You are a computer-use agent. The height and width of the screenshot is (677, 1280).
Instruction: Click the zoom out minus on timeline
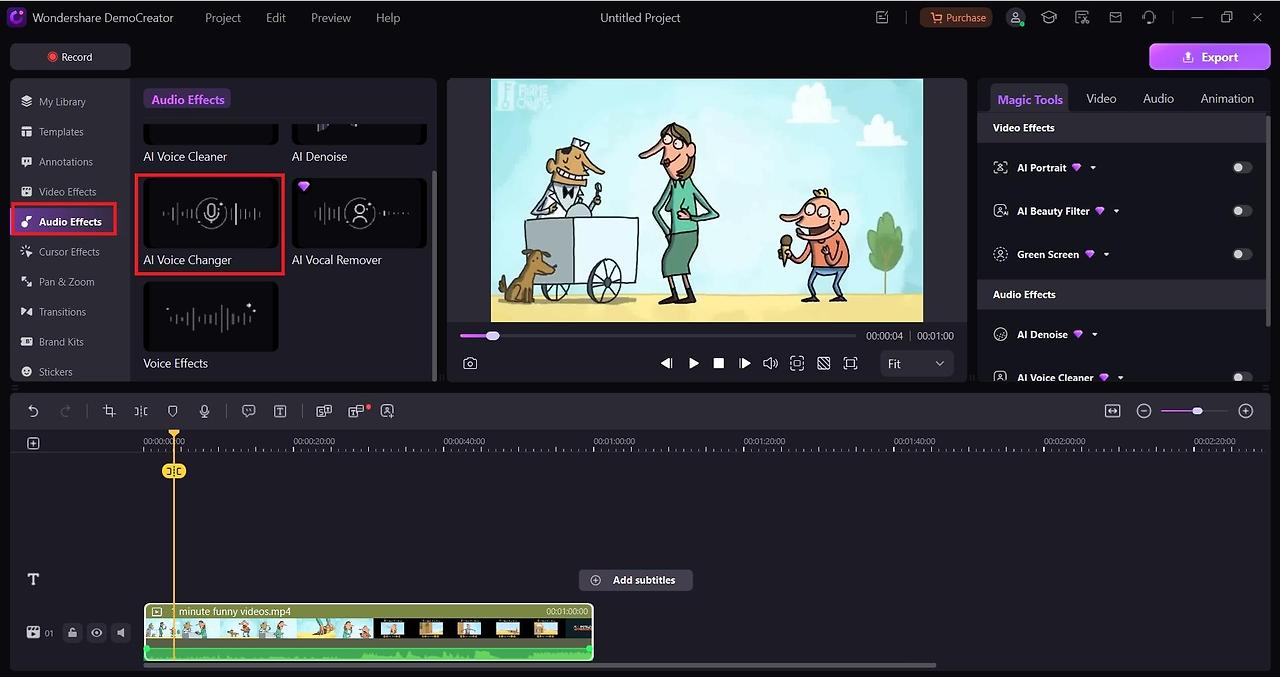point(1144,411)
